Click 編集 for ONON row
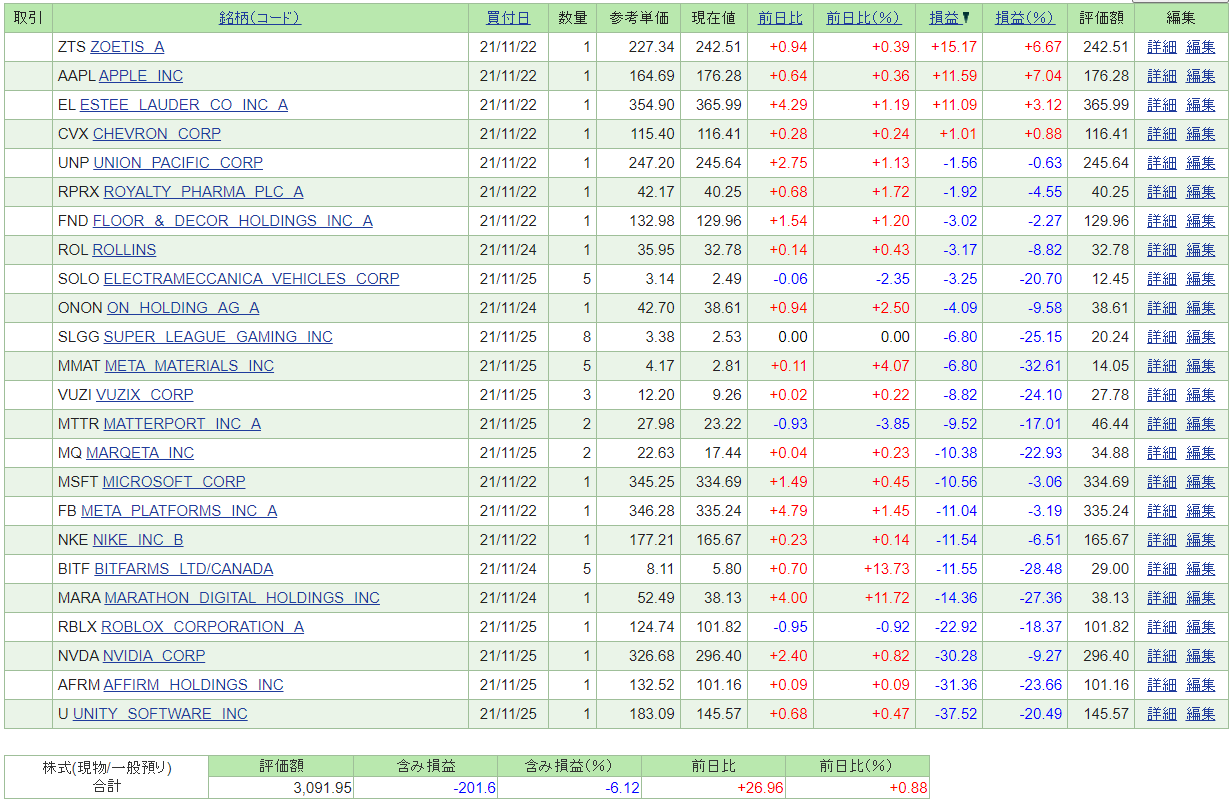Image resolution: width=1231 pixels, height=804 pixels. click(1201, 308)
